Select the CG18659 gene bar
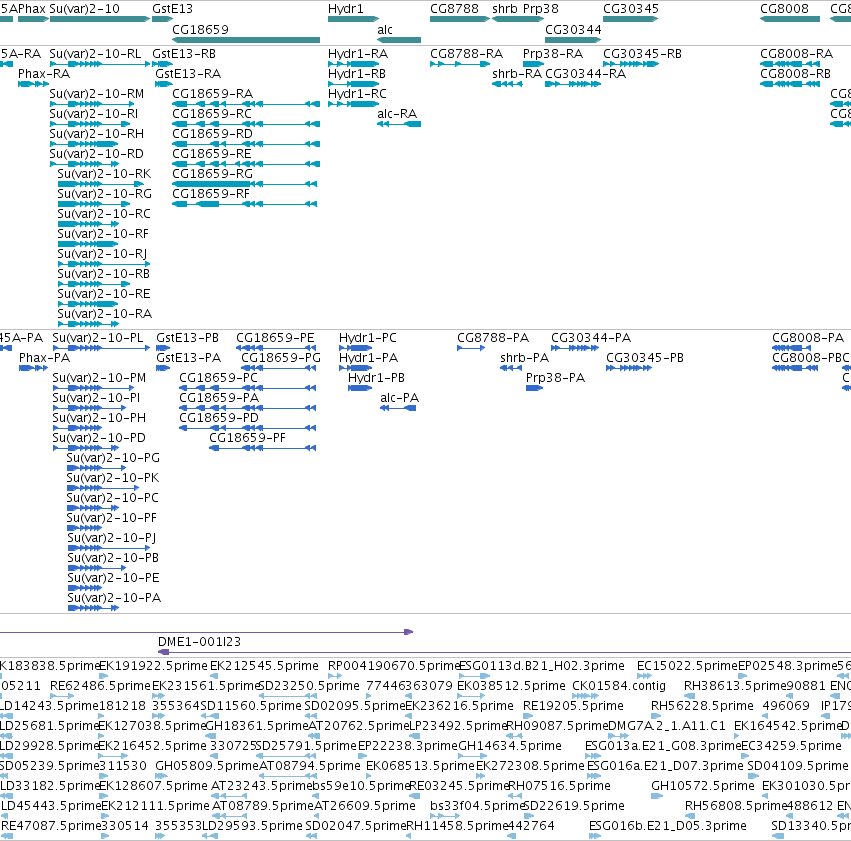Viewport: 851px width, 841px height. click(x=246, y=40)
